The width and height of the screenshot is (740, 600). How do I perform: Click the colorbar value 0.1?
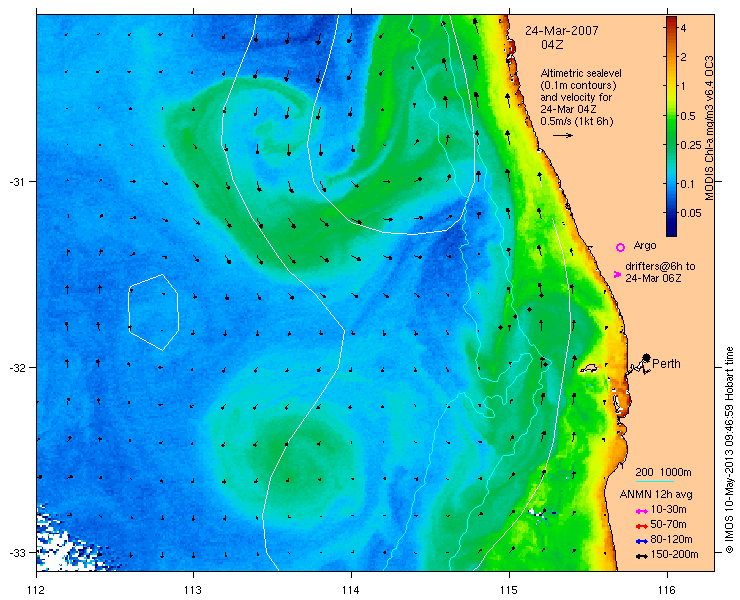pos(688,184)
